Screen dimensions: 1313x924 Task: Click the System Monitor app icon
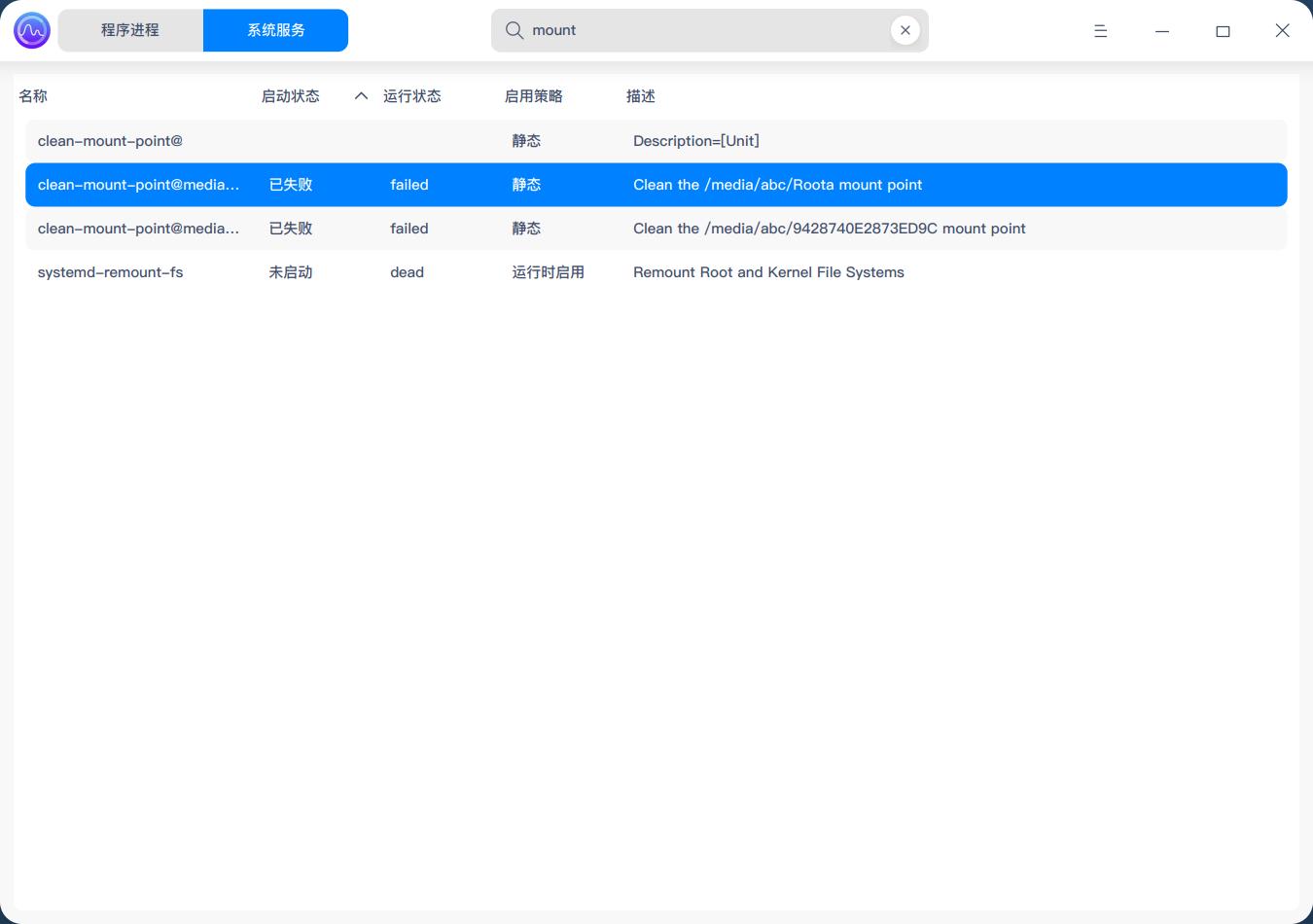click(x=31, y=30)
